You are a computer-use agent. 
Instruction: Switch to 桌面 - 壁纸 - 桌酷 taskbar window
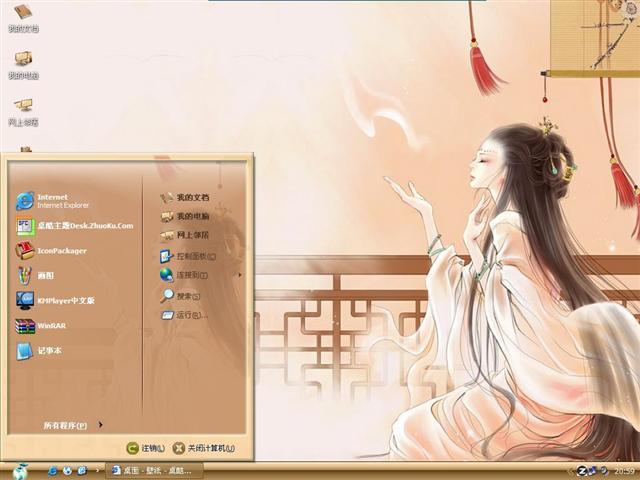153,471
